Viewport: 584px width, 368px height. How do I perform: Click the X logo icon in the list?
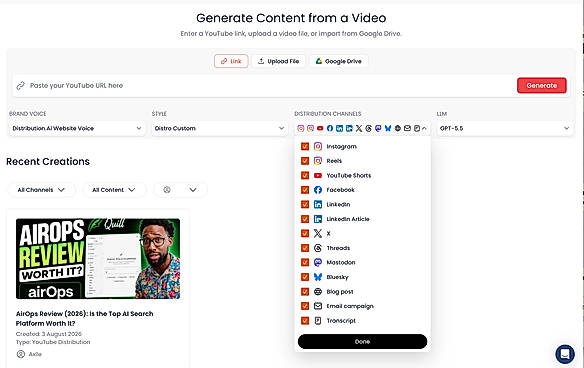click(x=318, y=234)
